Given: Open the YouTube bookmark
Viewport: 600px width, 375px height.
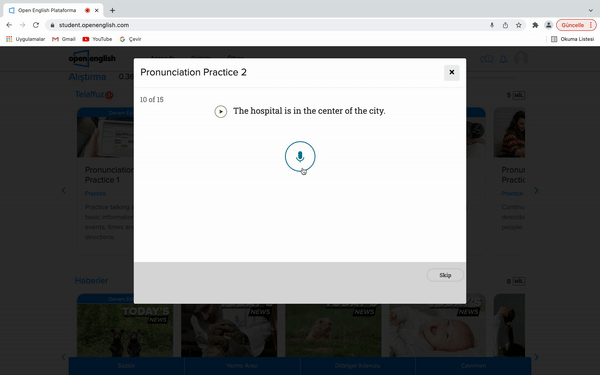Looking at the screenshot, I should click(x=97, y=39).
